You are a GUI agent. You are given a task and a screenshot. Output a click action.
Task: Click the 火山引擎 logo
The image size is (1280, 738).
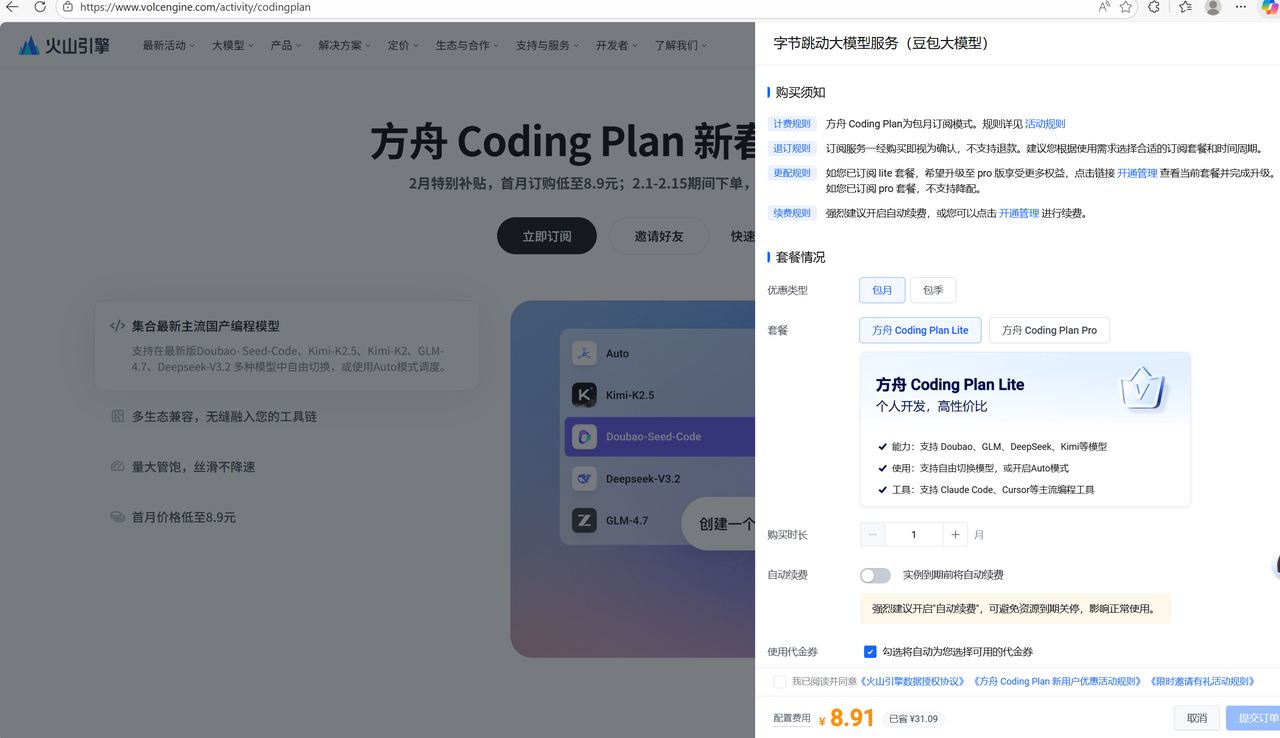click(x=64, y=45)
